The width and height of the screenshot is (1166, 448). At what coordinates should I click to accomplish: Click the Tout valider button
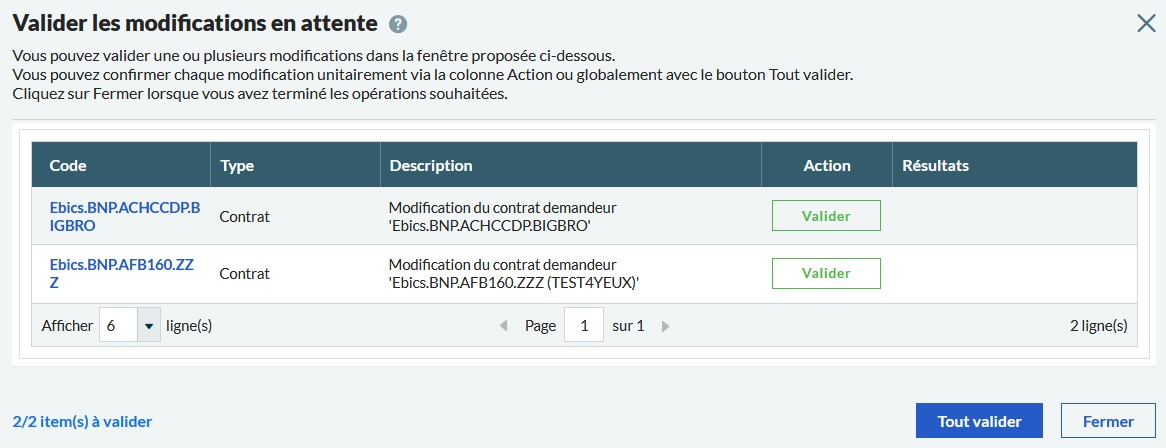coord(979,421)
